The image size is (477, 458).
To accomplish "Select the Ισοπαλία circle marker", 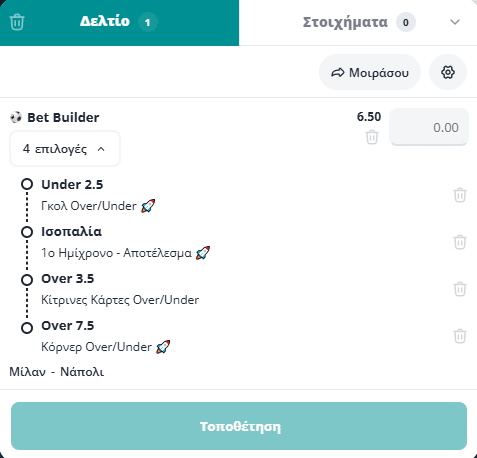I will 27,232.
